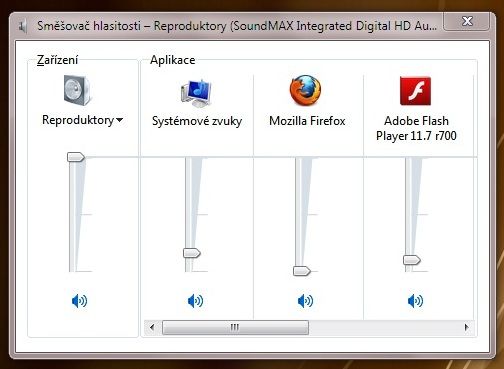This screenshot has height=369, width=504.
Task: Click the Adobe Flash Player icon
Action: pos(415,91)
